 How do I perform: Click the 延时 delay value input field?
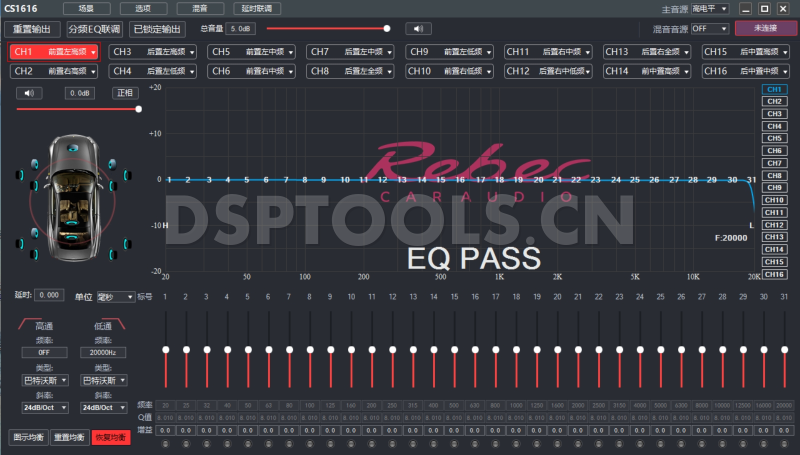coord(49,296)
